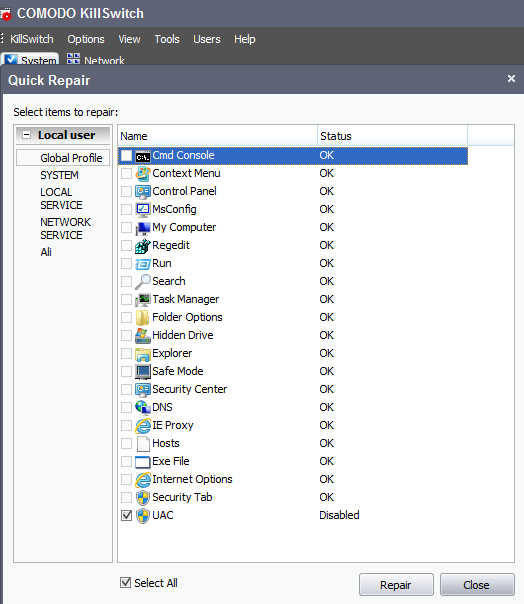Select the Hidden Drive icon

coord(143,336)
